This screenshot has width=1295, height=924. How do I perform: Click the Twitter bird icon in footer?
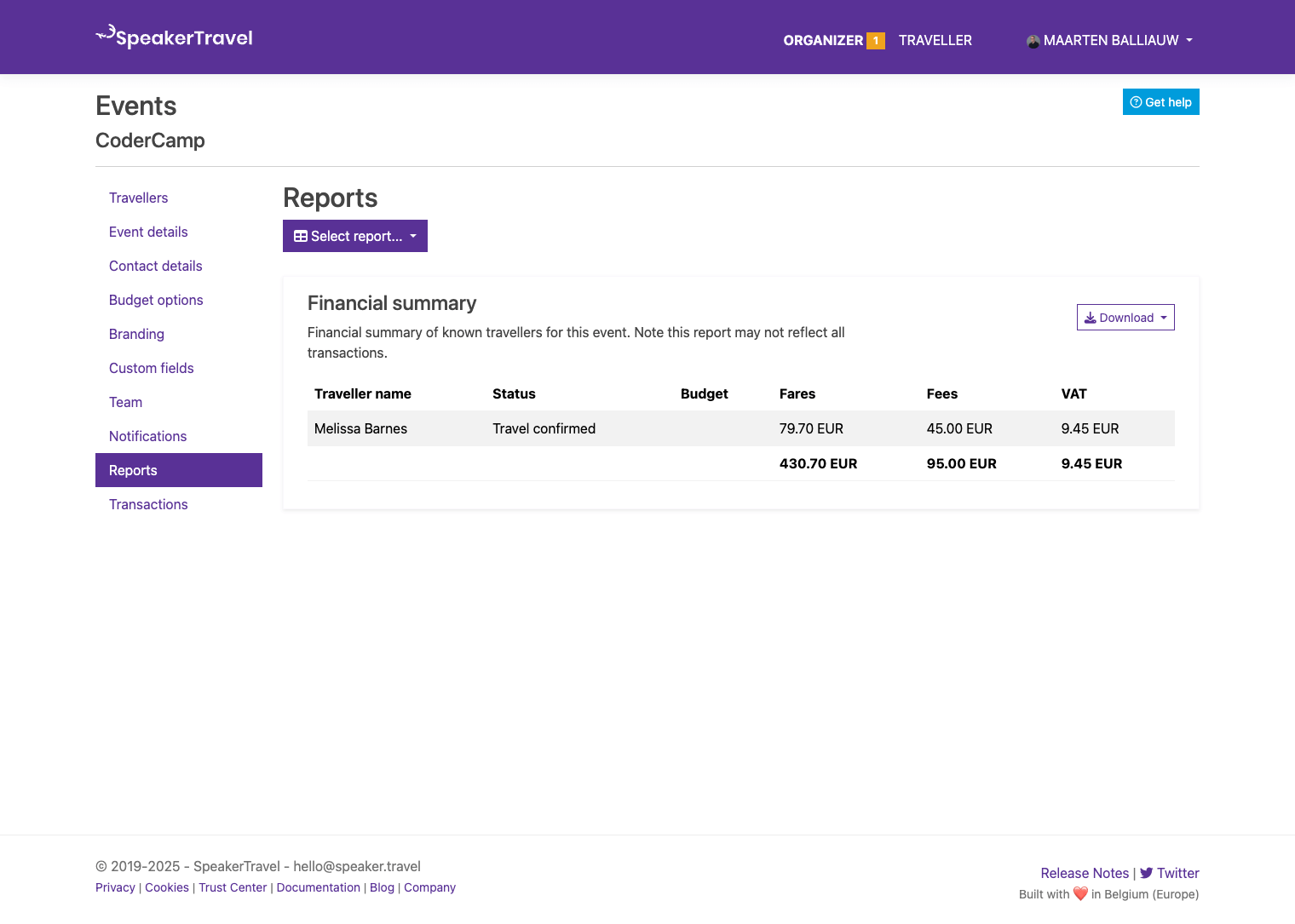(1148, 873)
